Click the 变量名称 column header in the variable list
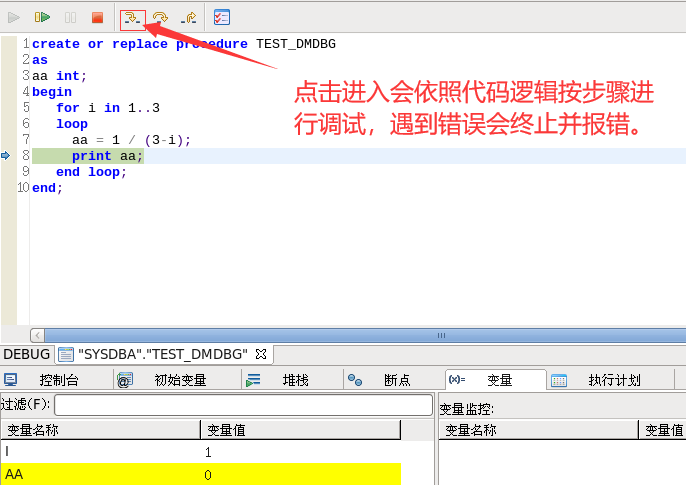Screen dimensions: 686x485 (x=101, y=430)
